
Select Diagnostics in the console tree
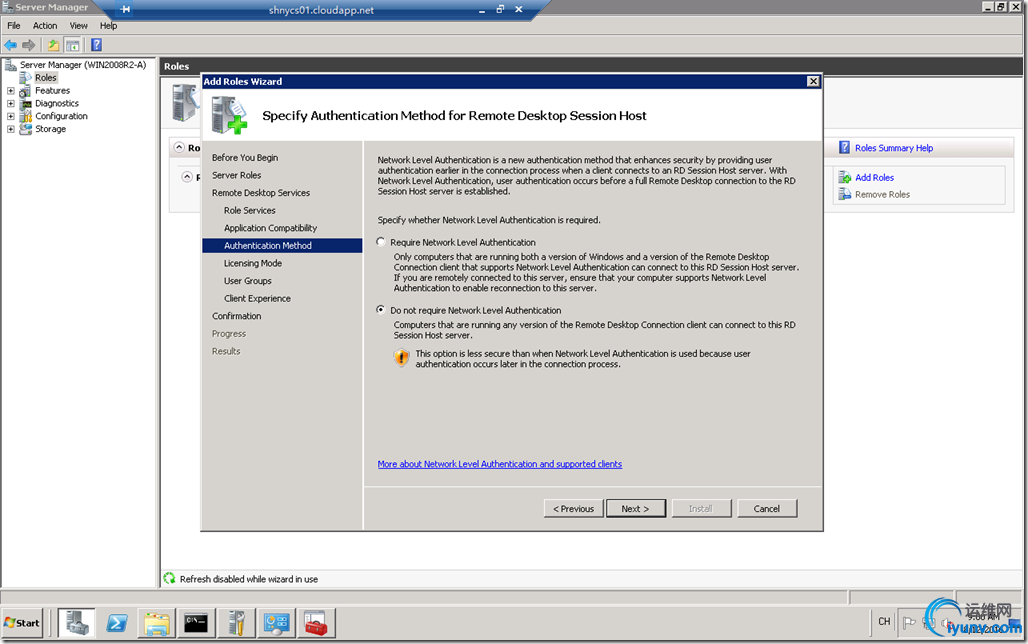57,103
